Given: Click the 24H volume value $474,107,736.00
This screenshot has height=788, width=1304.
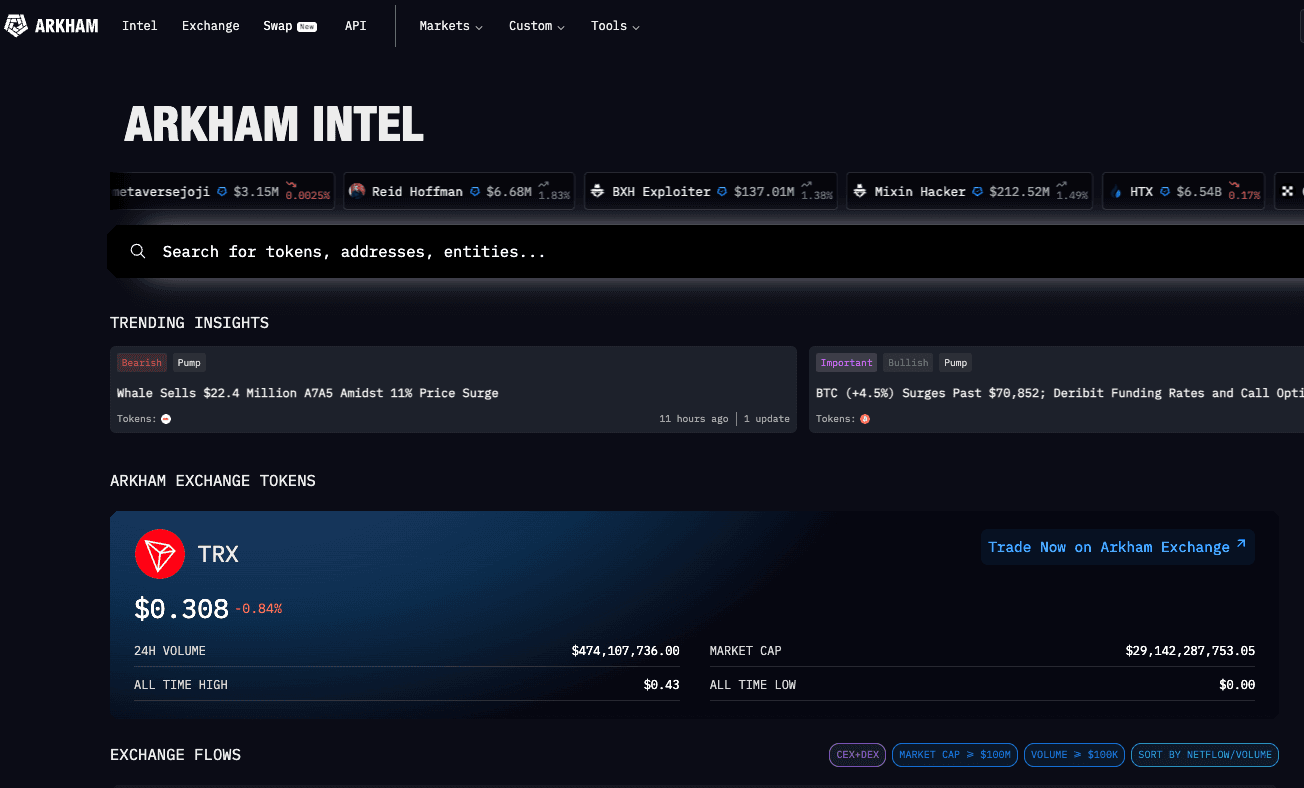Looking at the screenshot, I should click(625, 651).
